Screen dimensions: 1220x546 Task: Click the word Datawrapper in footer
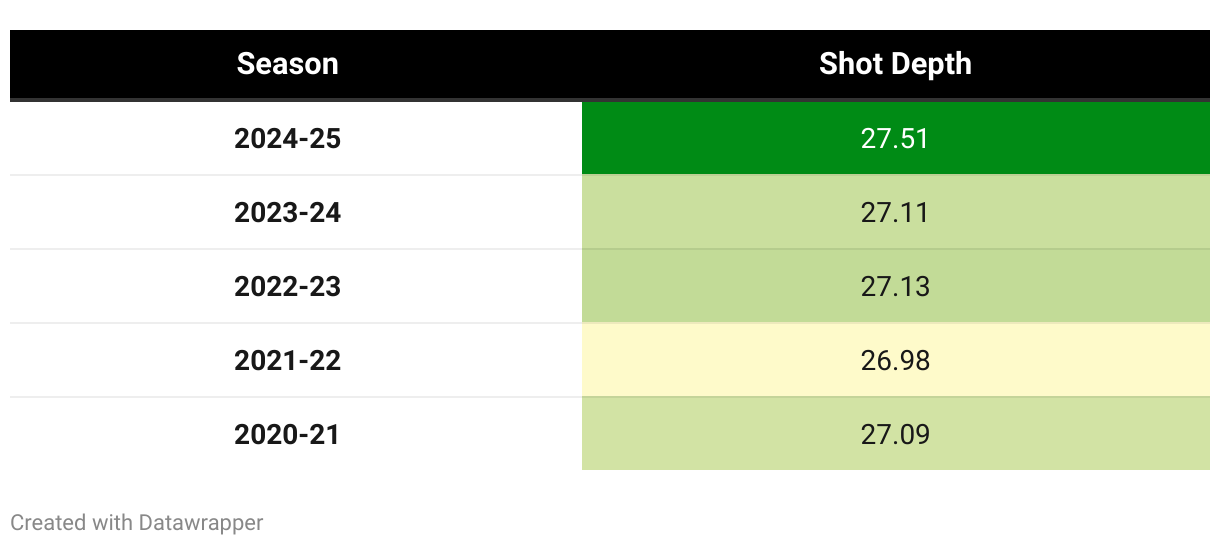(x=201, y=522)
